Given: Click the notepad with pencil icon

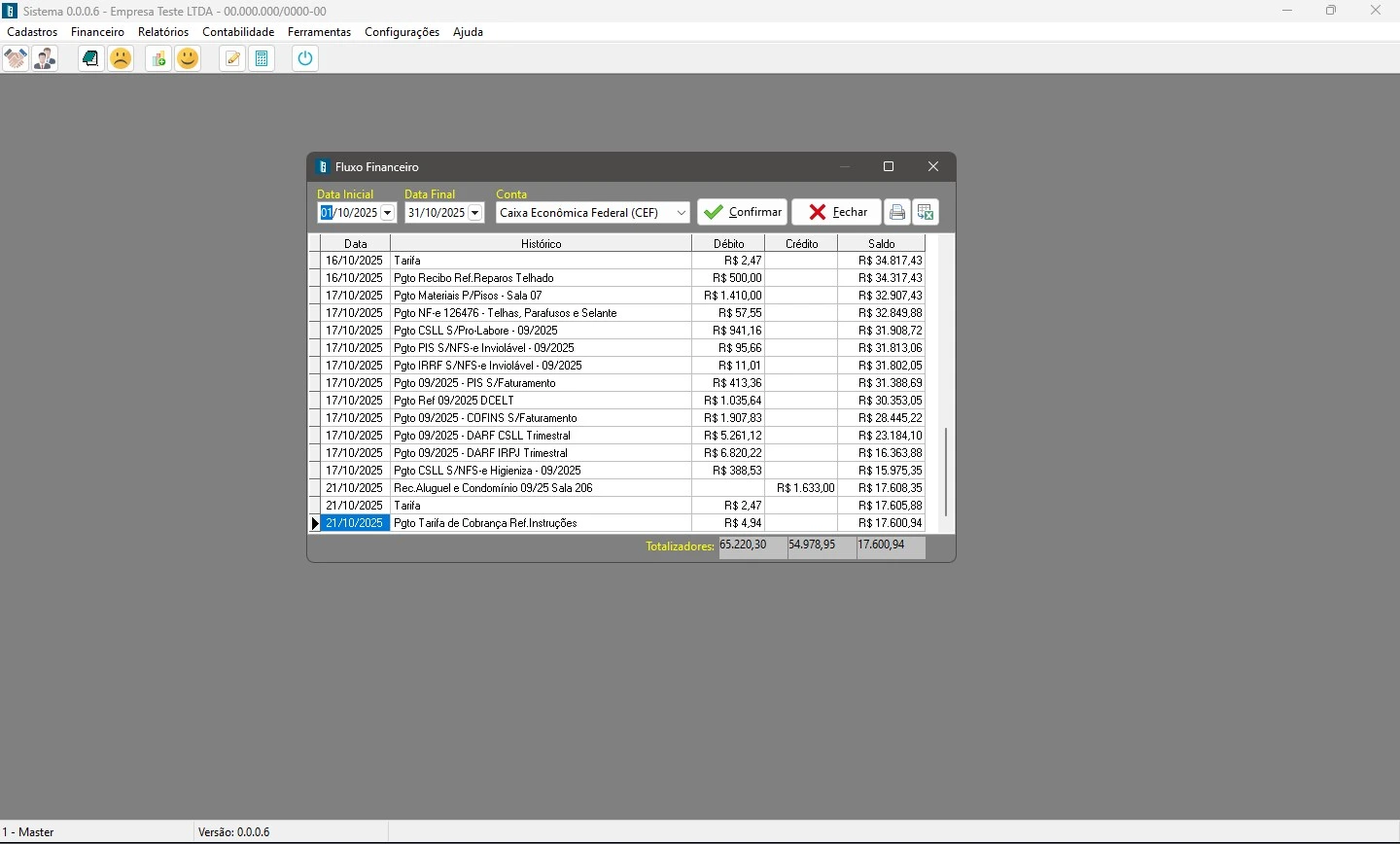Looking at the screenshot, I should pos(232,59).
